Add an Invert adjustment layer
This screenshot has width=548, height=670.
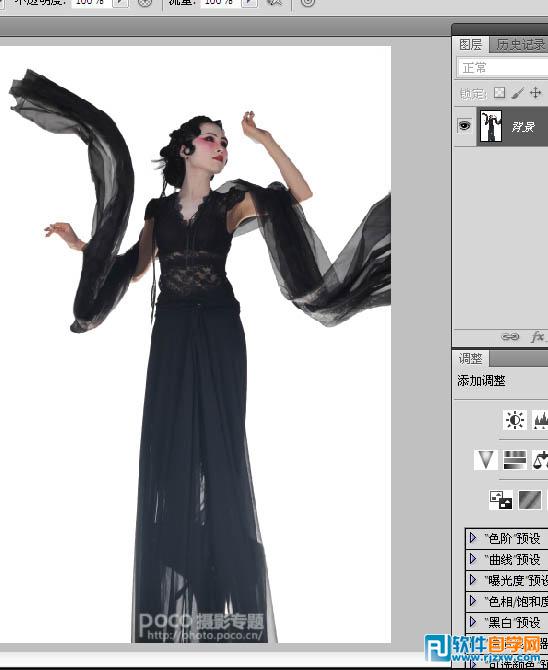tap(501, 500)
